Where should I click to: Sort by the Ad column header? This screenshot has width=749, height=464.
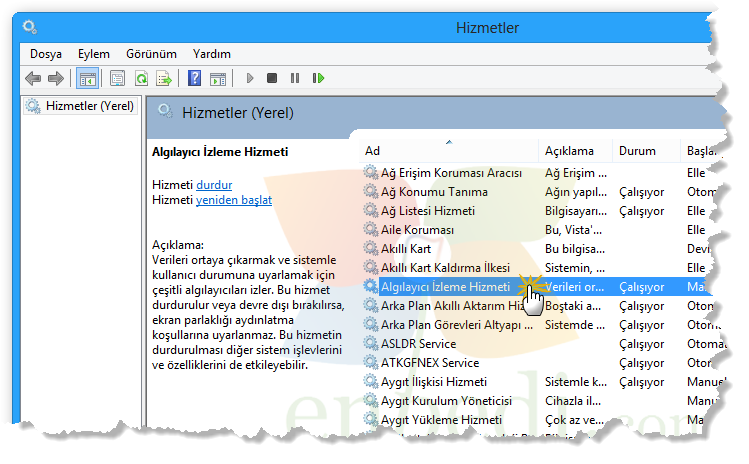click(448, 151)
